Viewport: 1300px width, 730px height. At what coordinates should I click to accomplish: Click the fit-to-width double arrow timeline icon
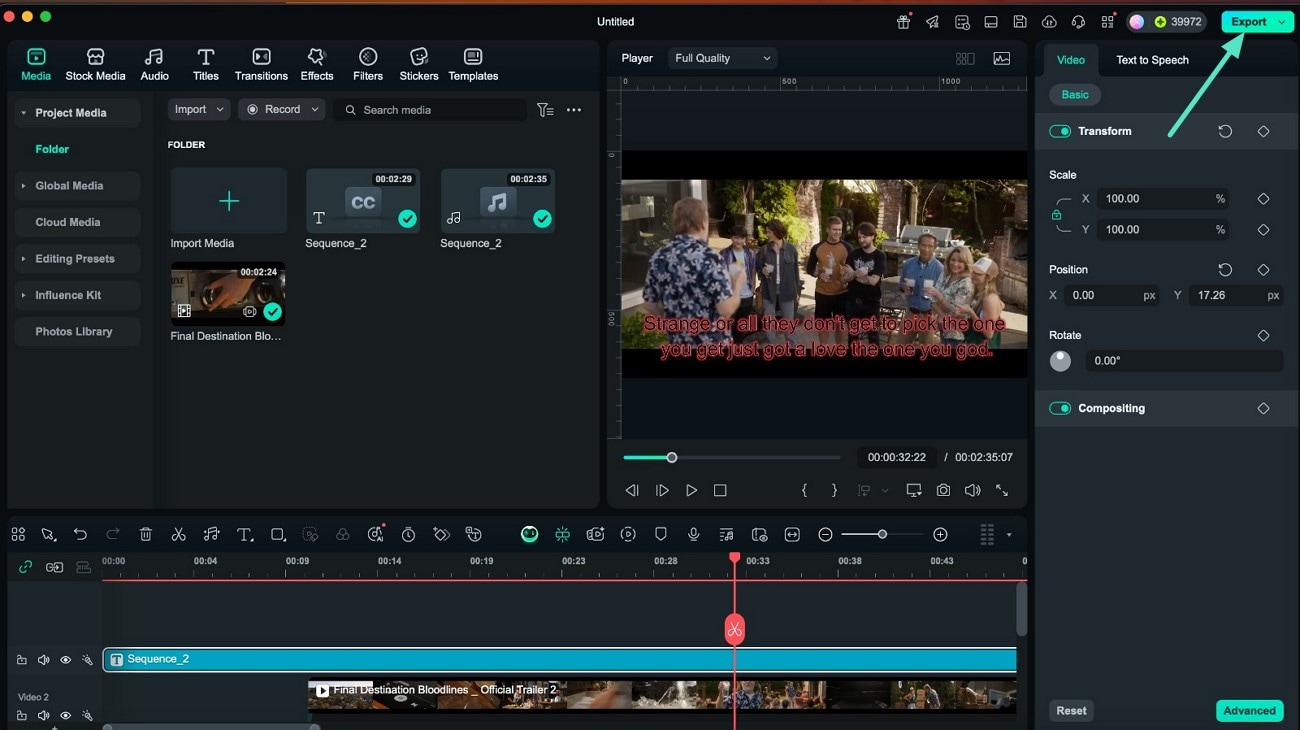click(792, 535)
